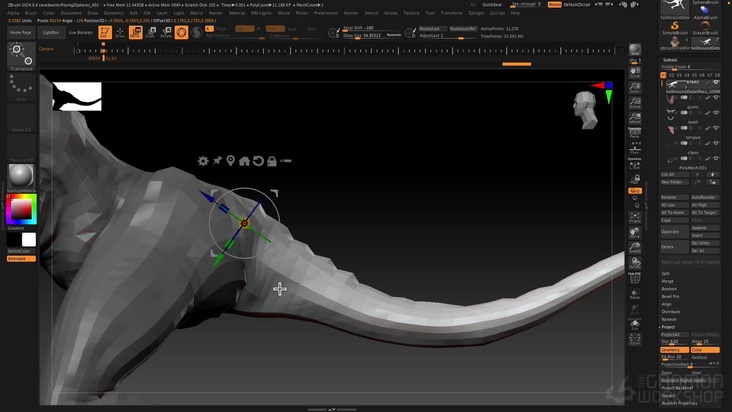Image resolution: width=732 pixels, height=412 pixels.
Task: Pick a color in the color picker square
Action: (21, 209)
